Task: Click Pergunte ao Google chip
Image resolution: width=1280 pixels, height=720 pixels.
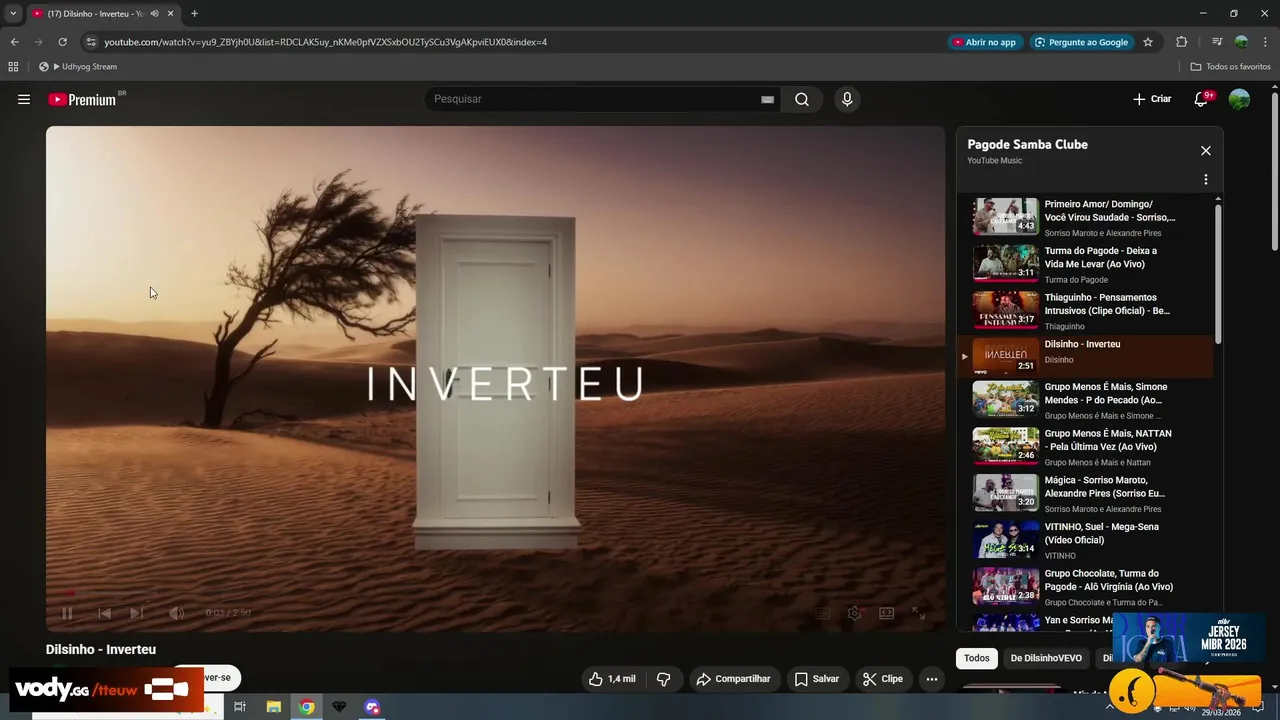Action: tap(1081, 42)
